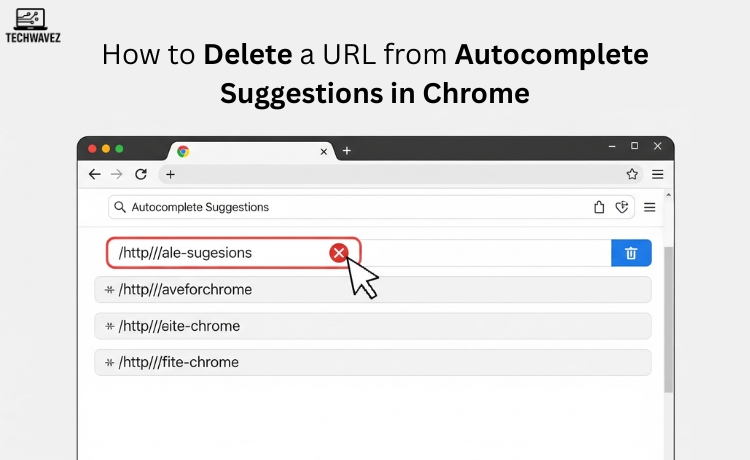
Task: Click the share icon in search bar
Action: (x=599, y=207)
